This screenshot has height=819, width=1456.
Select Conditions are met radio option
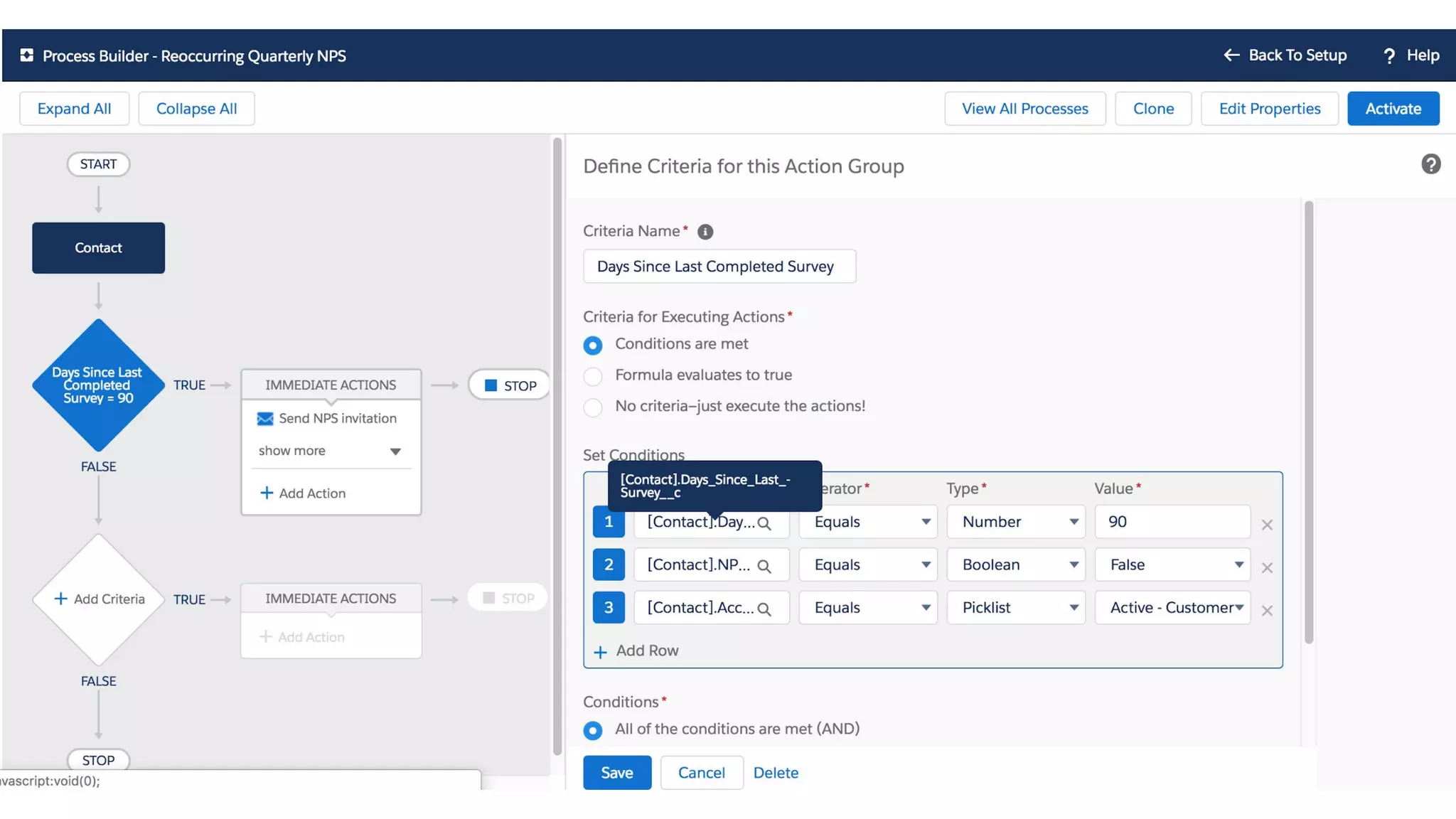coord(592,346)
